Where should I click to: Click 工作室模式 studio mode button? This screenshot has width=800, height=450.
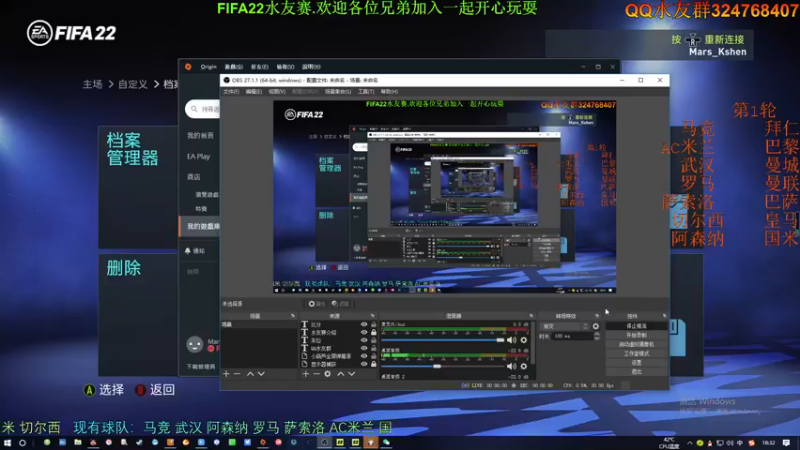click(x=636, y=354)
